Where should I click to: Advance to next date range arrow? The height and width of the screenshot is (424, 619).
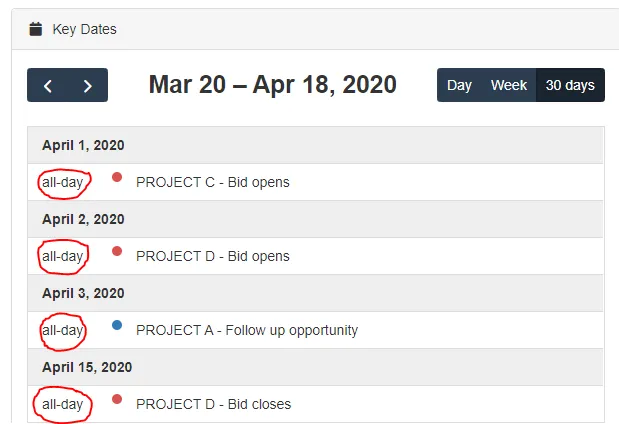tap(88, 86)
